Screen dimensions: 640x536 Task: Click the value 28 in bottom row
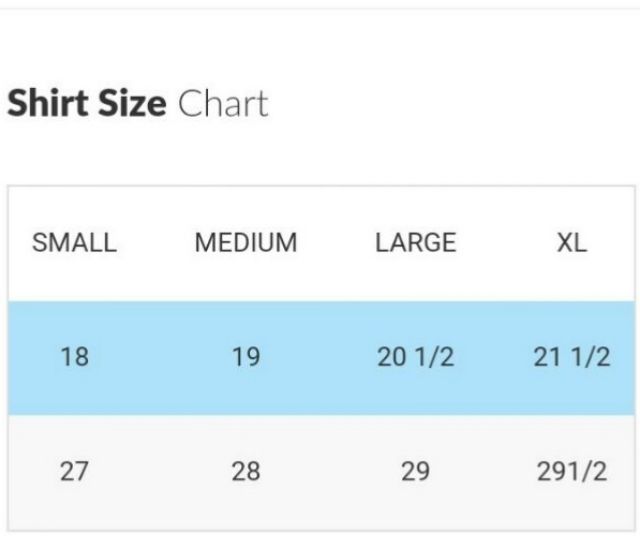tap(246, 471)
